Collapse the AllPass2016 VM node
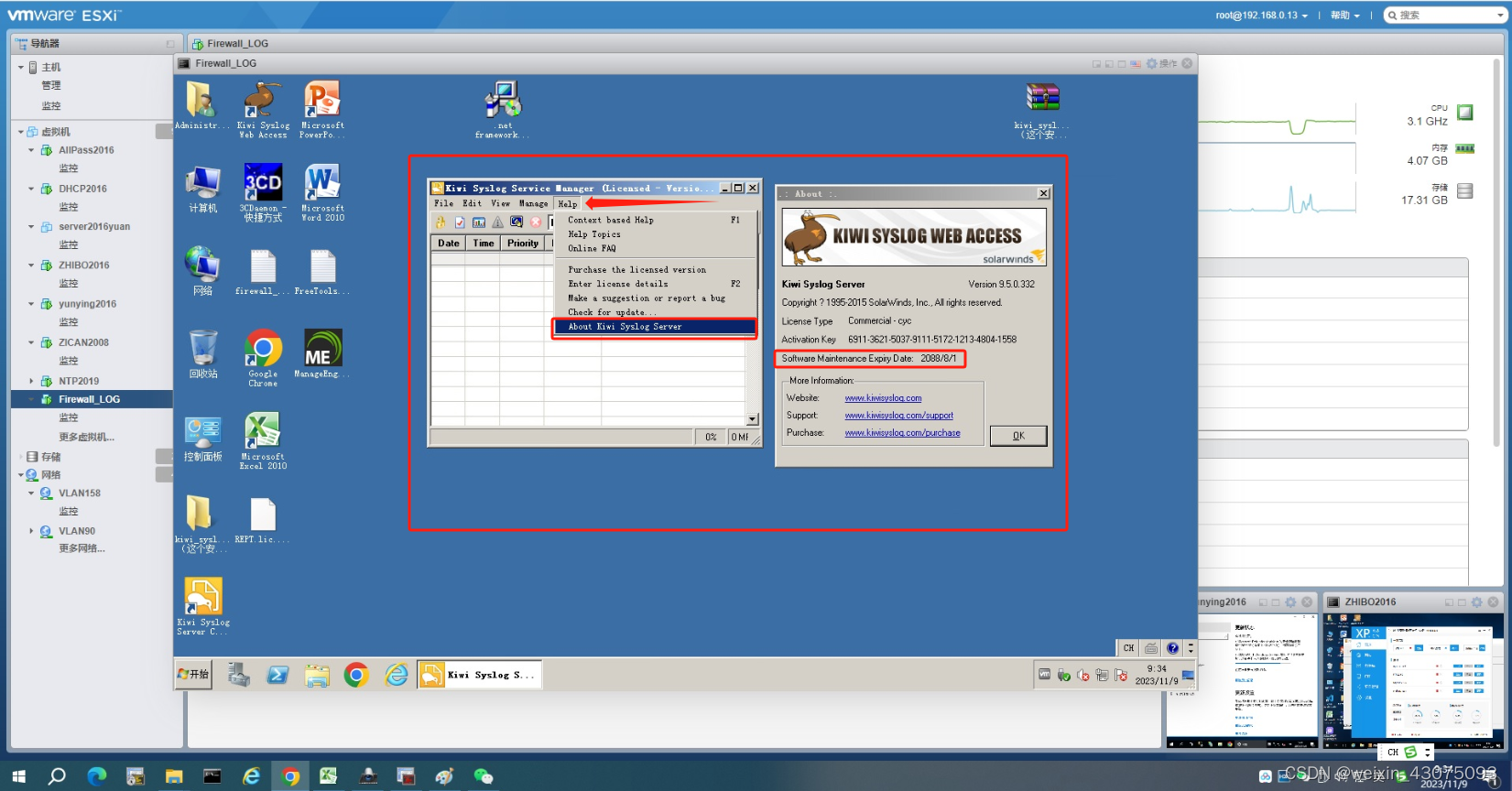Viewport: 1512px width, 791px height. 31,150
